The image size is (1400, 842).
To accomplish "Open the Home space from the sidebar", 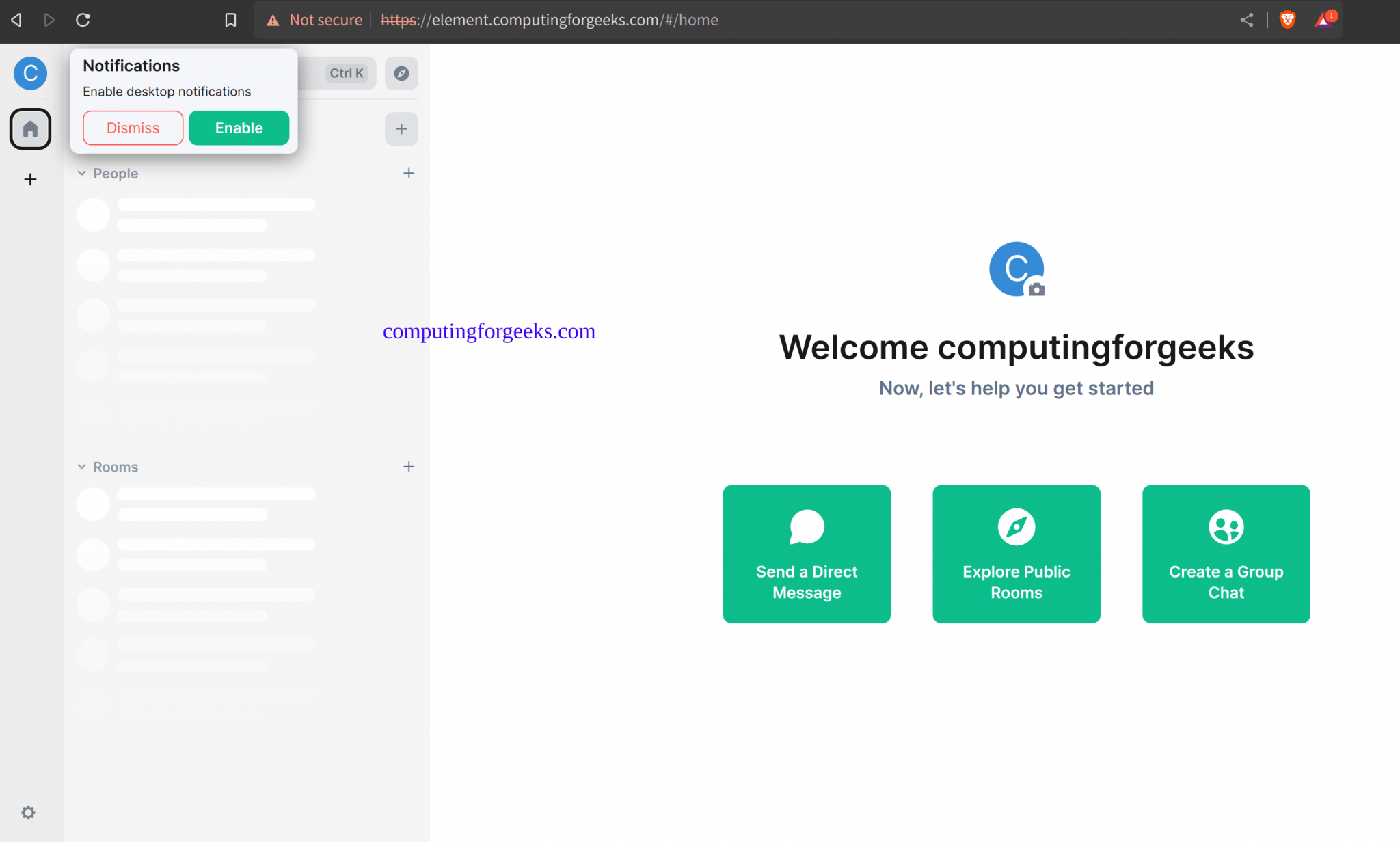I will 30,128.
